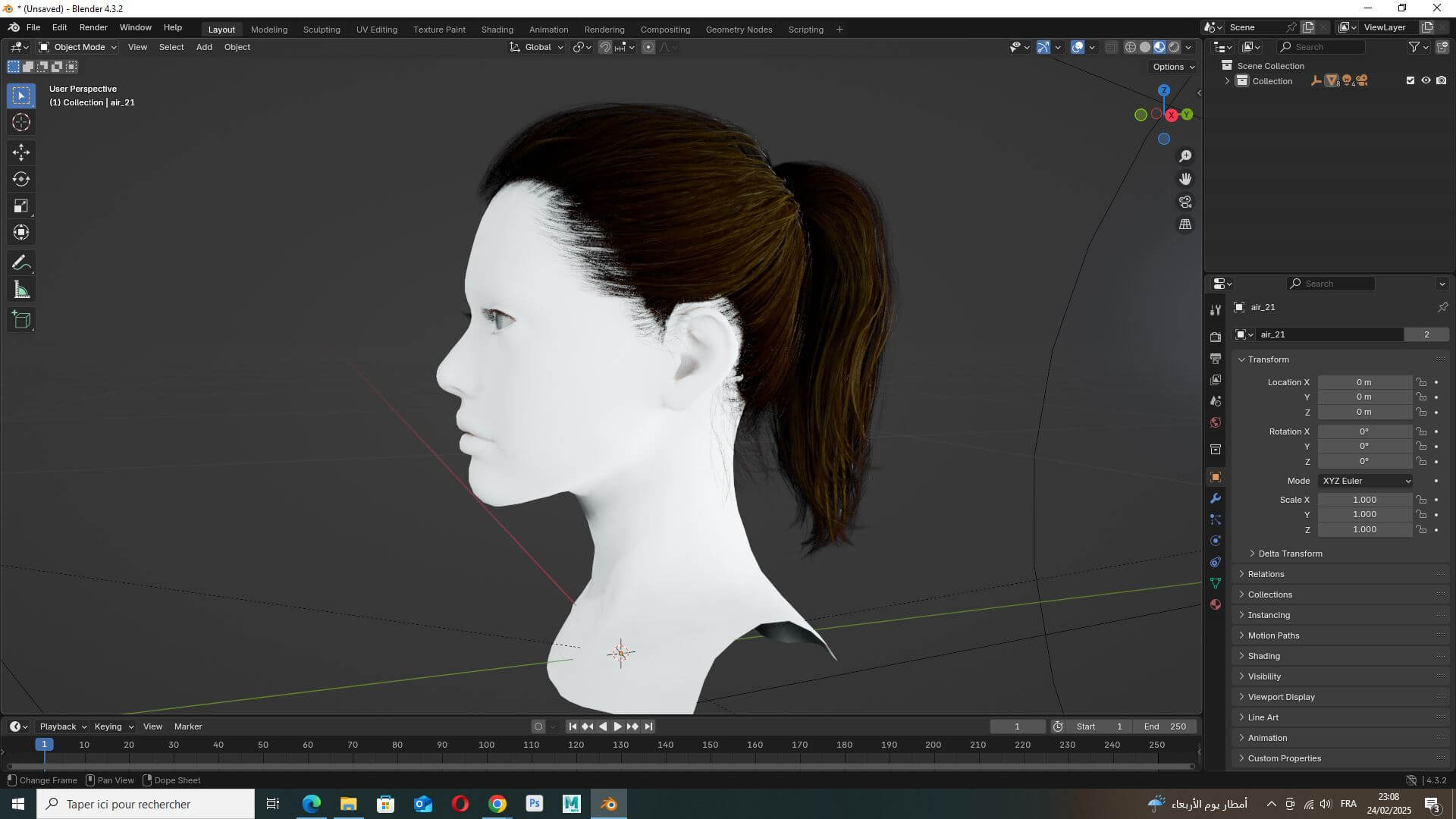Open Modifier properties wrench tab

pos(1216,498)
